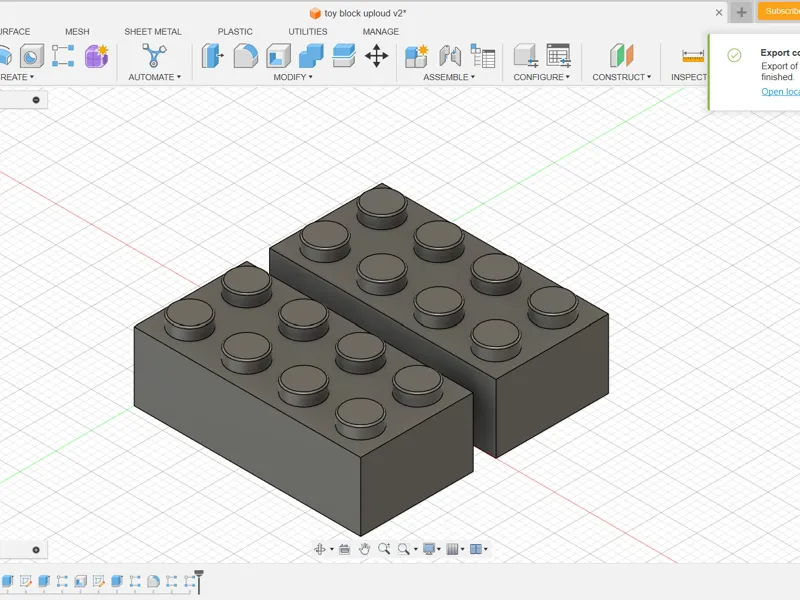Click the Move/Copy arrows icon
800x600 pixels.
click(x=377, y=56)
